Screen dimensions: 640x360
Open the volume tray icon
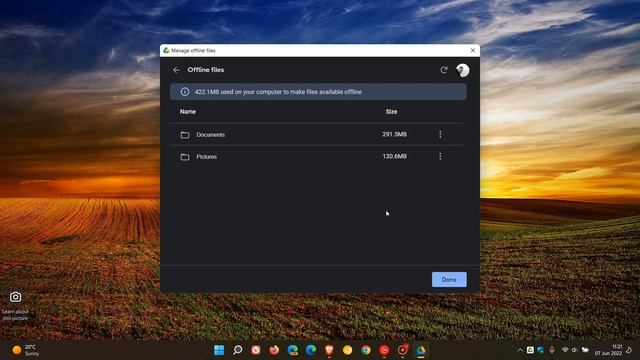point(574,350)
